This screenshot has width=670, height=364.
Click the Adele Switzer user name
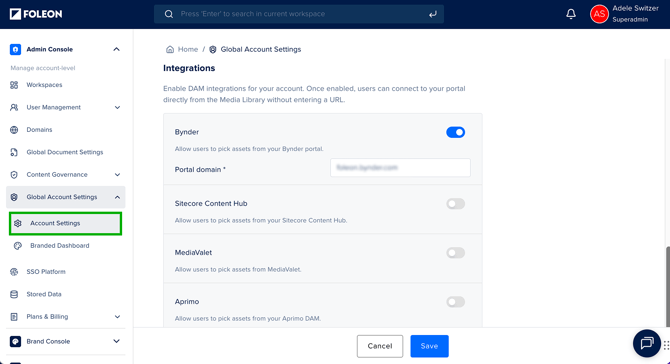point(635,9)
